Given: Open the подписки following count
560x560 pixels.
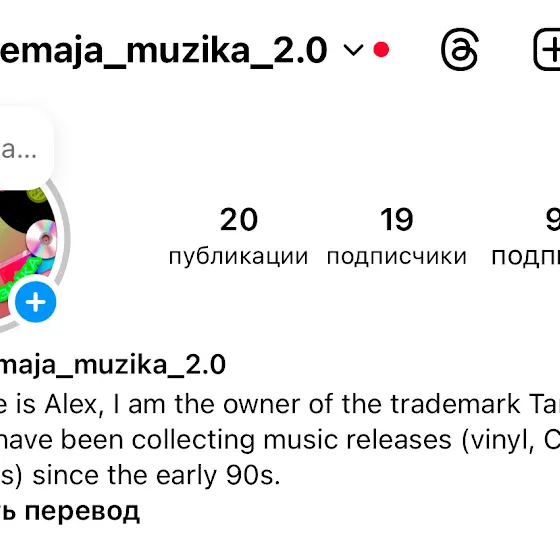Looking at the screenshot, I should pos(526,236).
